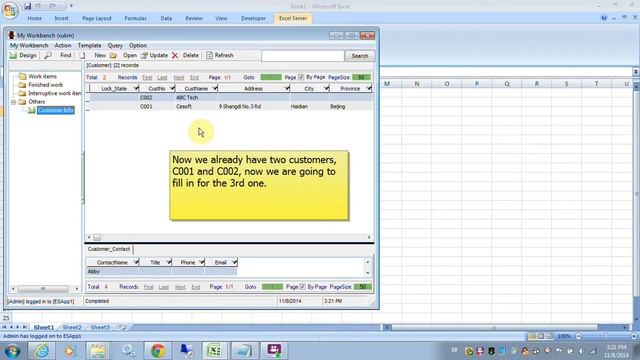Image resolution: width=640 pixels, height=360 pixels.
Task: Click the upper green Goto field
Action: 271,77
